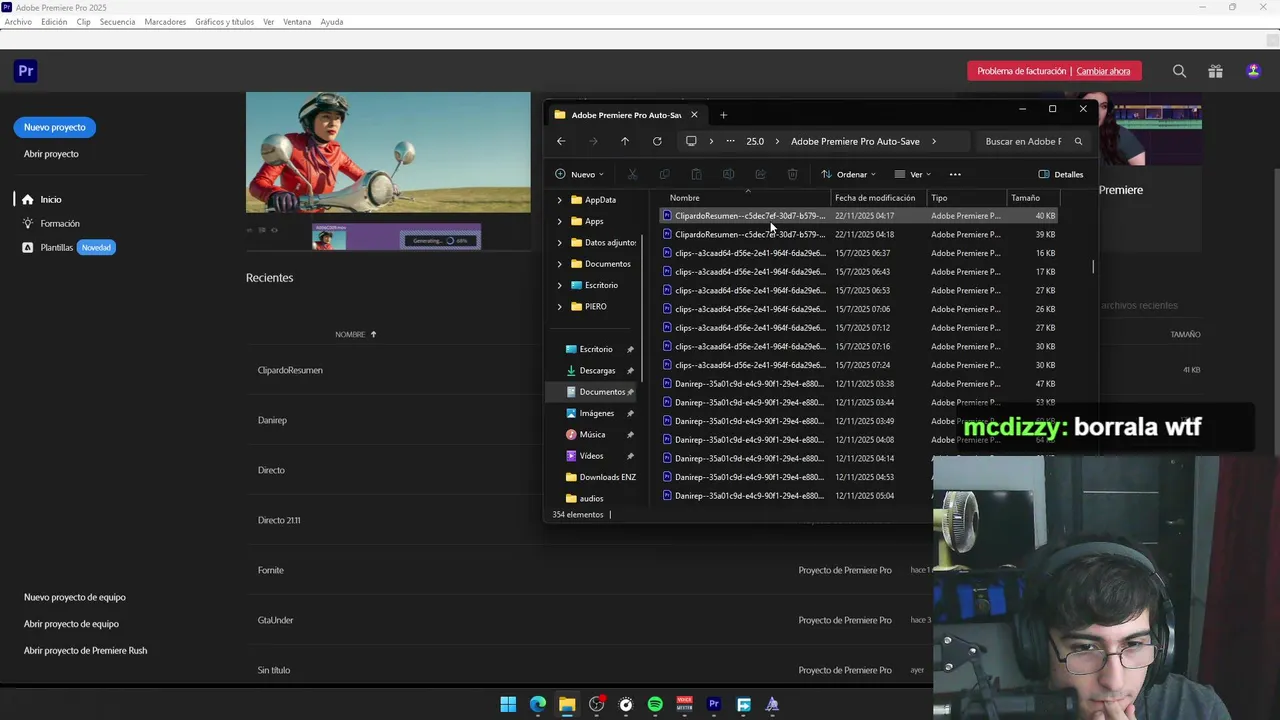Go to the Formación section
This screenshot has width=1280, height=720.
(60, 223)
